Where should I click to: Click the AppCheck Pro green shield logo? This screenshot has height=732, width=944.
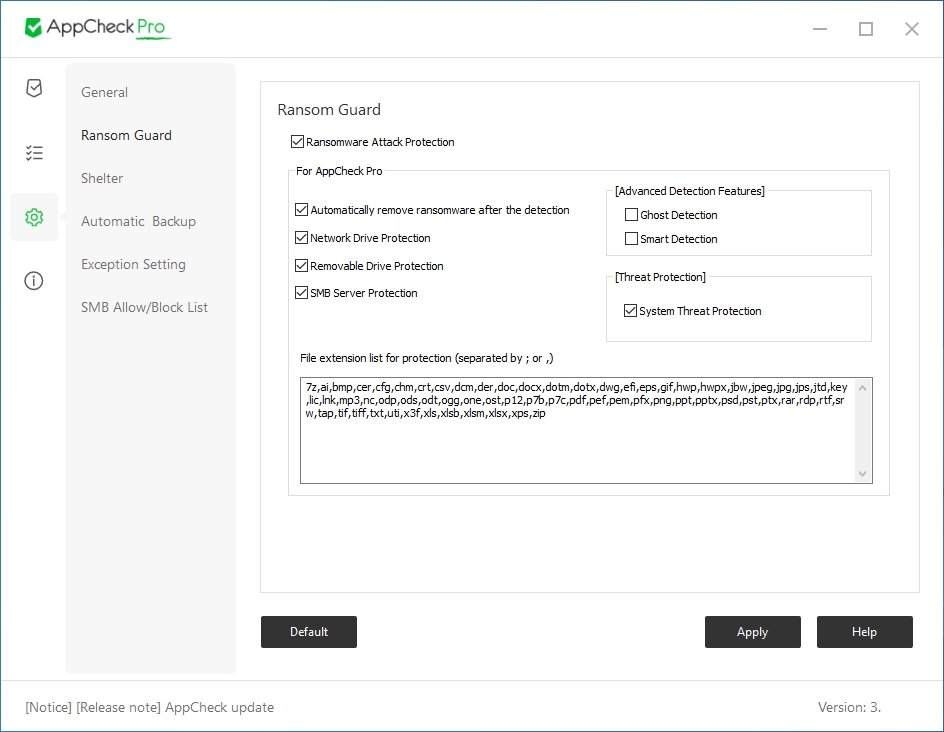pyautogui.click(x=33, y=27)
